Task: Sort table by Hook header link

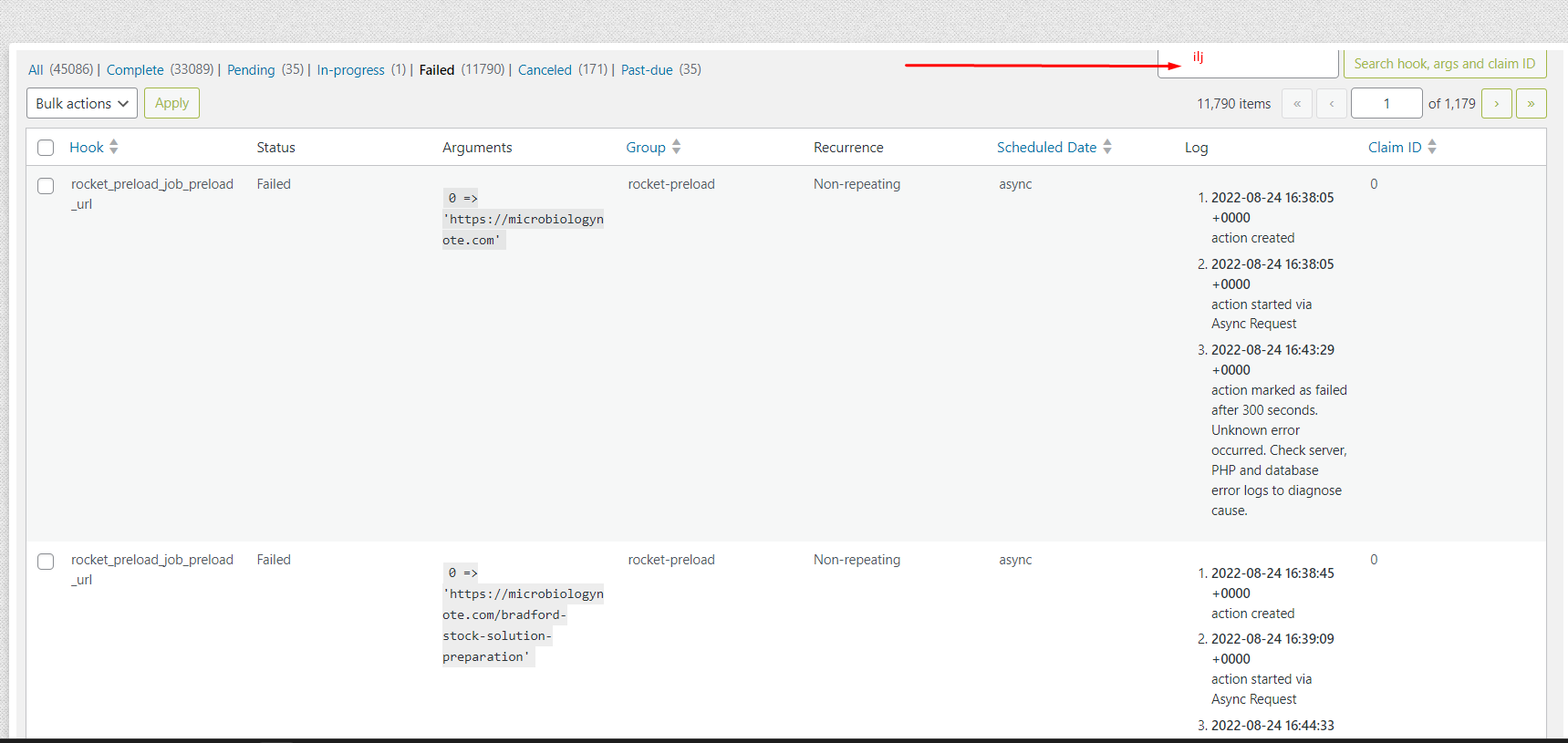Action: pyautogui.click(x=87, y=147)
